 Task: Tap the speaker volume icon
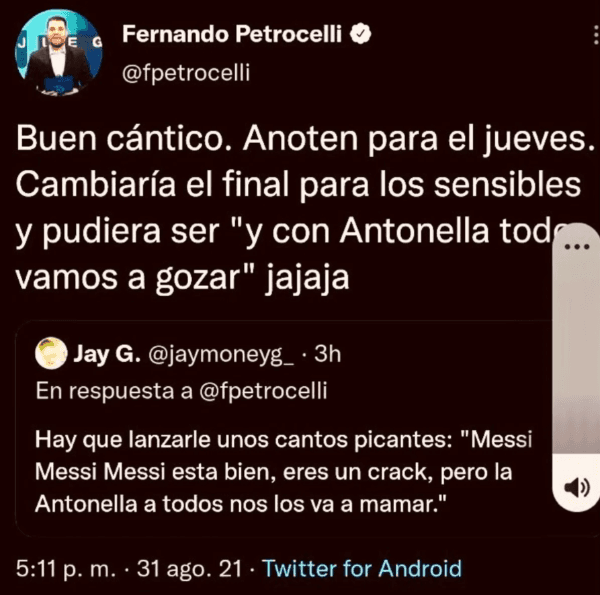tap(576, 487)
